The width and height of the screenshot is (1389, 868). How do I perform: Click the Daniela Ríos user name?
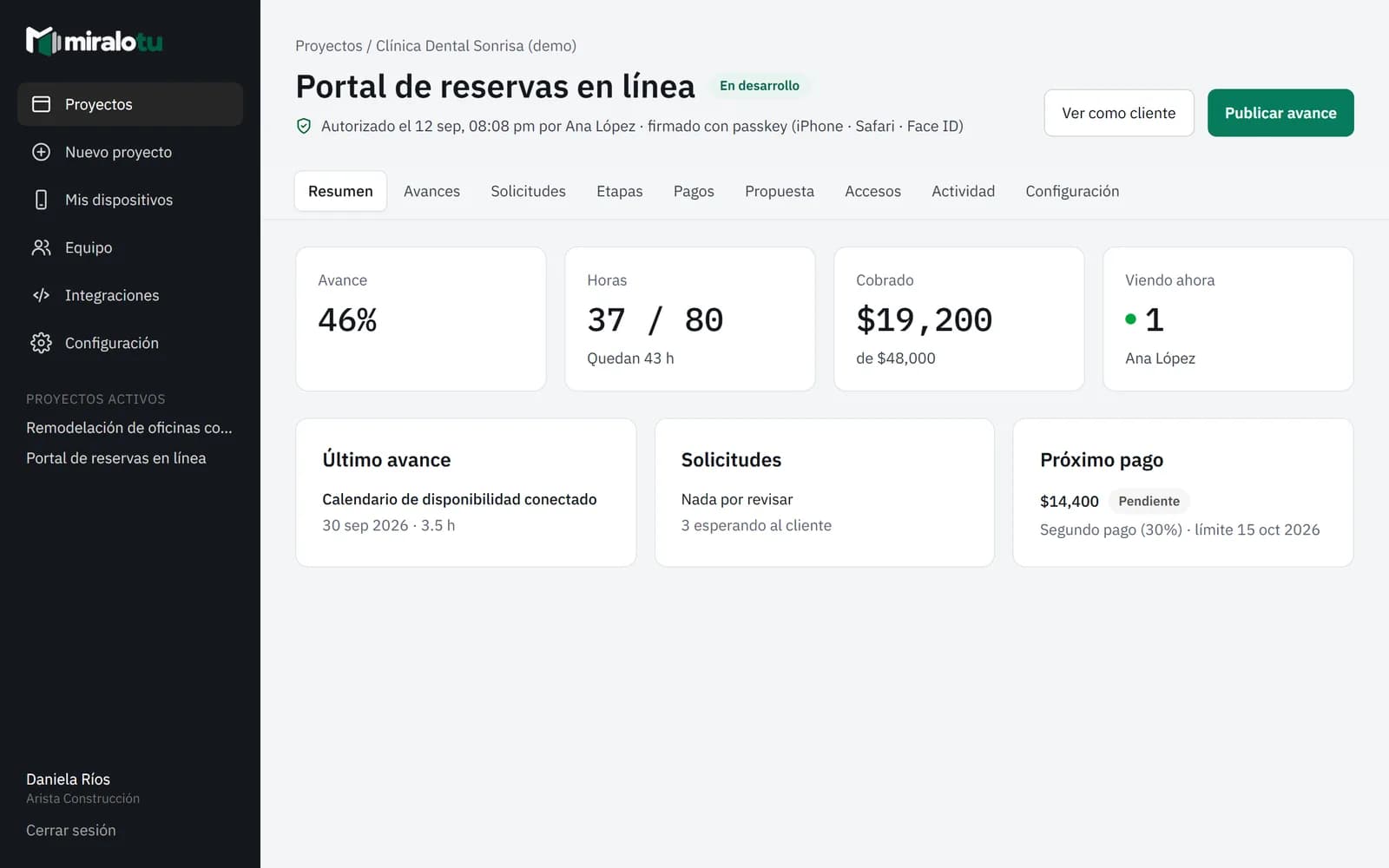pos(69,779)
